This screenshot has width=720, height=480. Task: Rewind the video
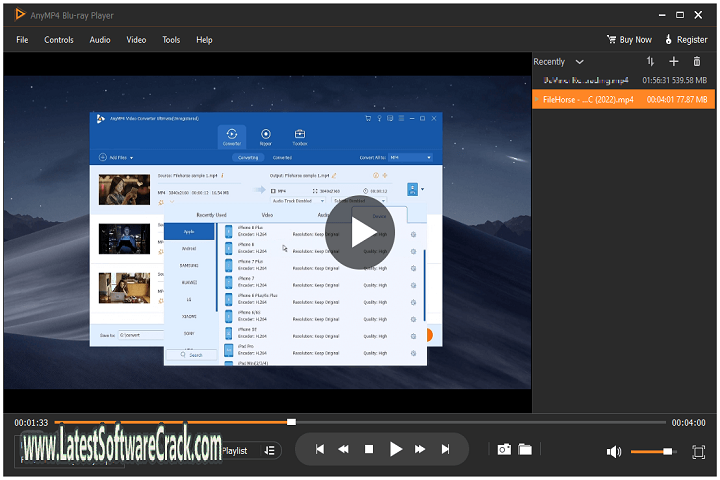(x=344, y=450)
